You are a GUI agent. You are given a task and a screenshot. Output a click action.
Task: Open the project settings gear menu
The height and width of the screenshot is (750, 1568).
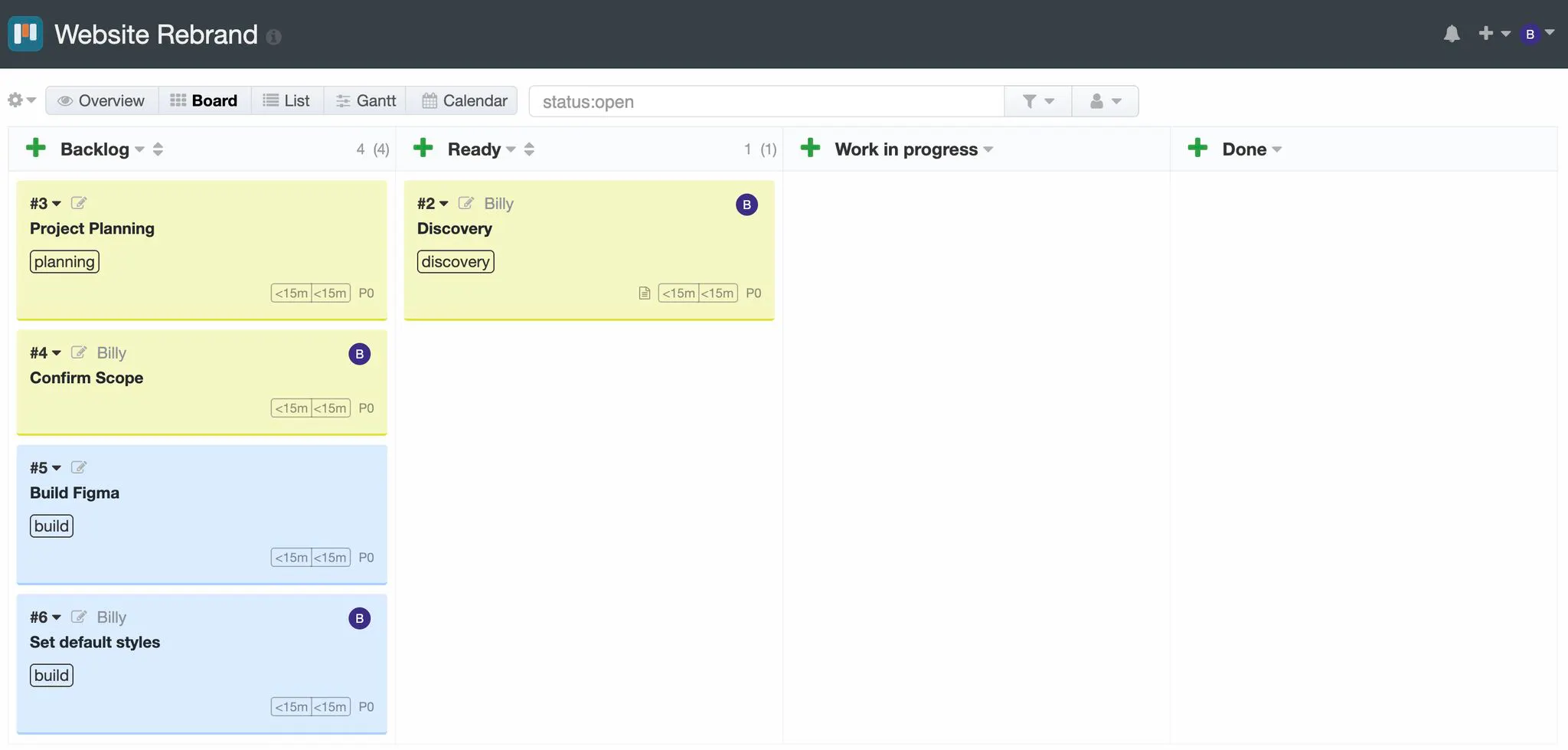point(21,100)
